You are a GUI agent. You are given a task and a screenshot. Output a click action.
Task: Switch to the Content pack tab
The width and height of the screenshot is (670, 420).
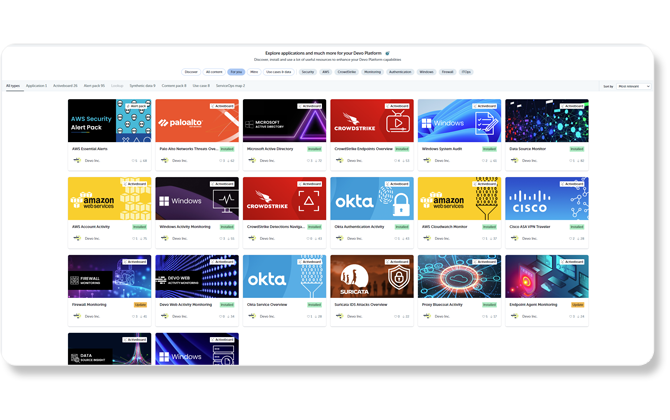[174, 86]
